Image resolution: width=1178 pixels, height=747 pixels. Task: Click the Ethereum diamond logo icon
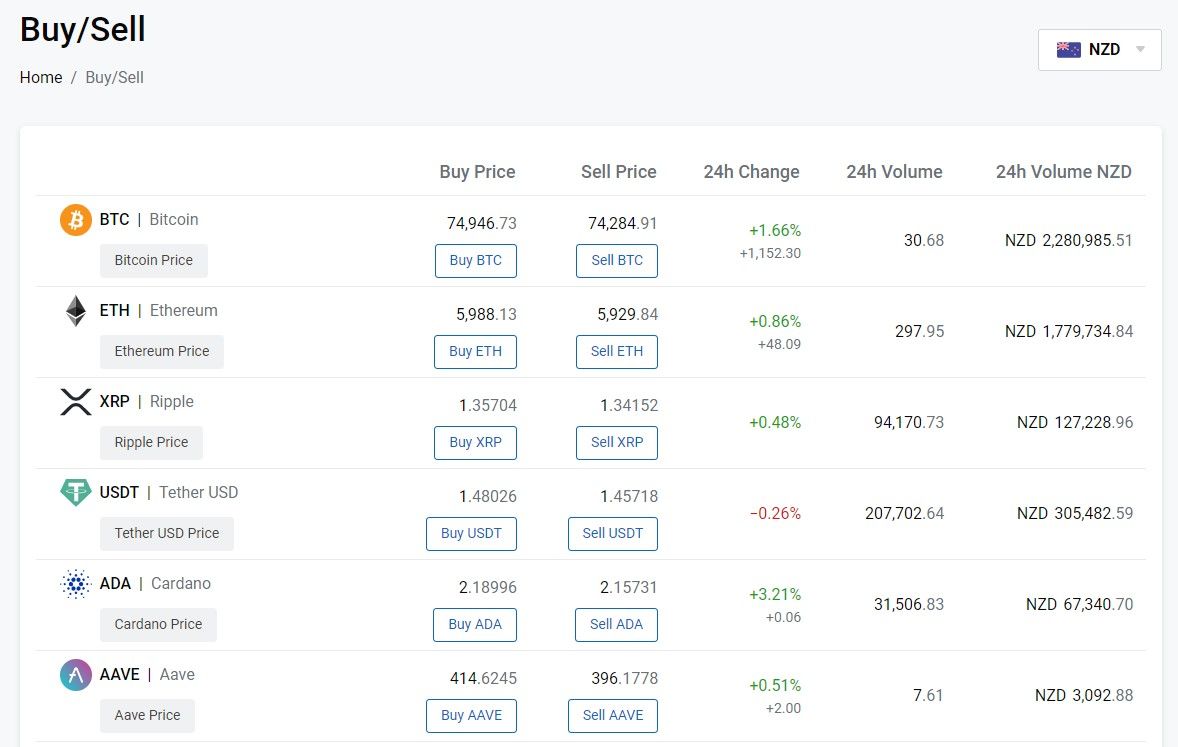[x=76, y=311]
